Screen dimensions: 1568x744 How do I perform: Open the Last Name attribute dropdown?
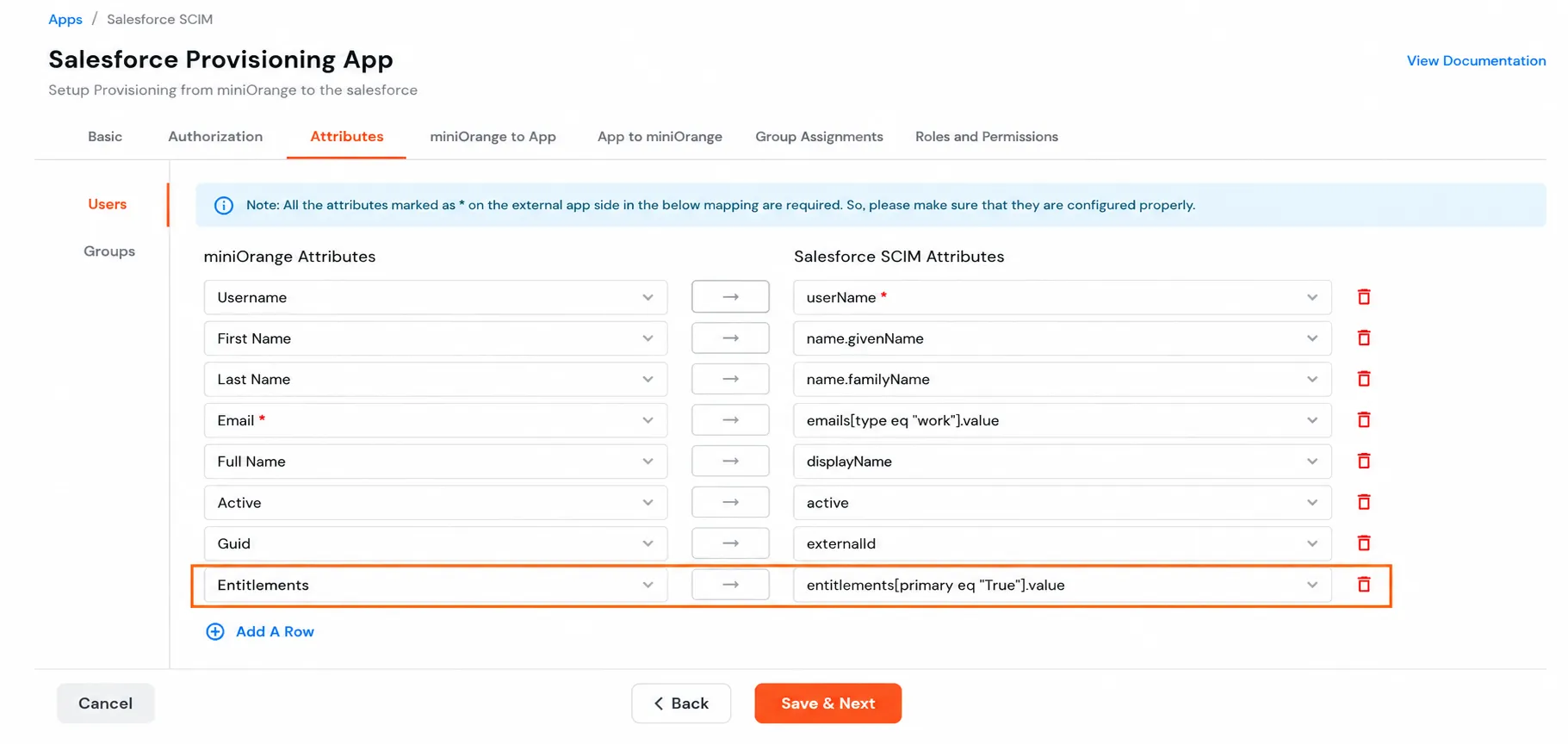point(436,379)
